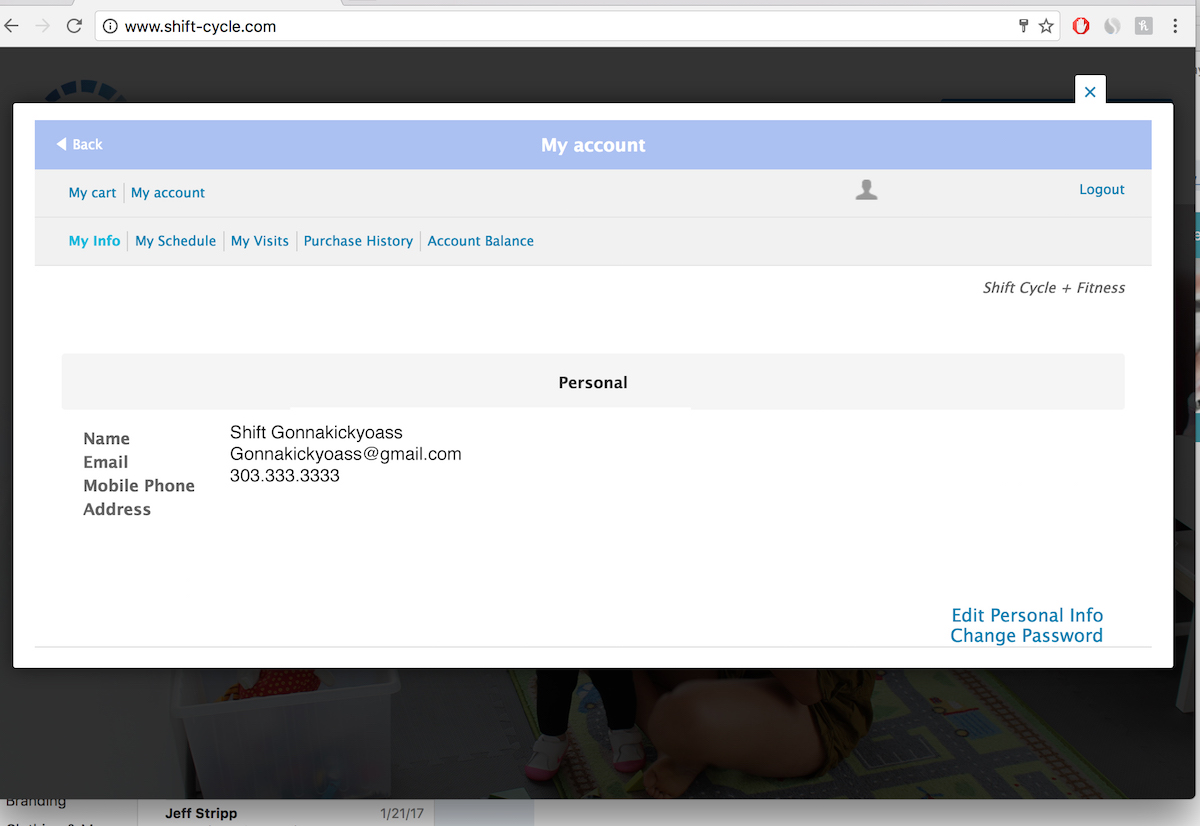Switch to My Visits tab
The height and width of the screenshot is (826, 1200).
[x=260, y=241]
